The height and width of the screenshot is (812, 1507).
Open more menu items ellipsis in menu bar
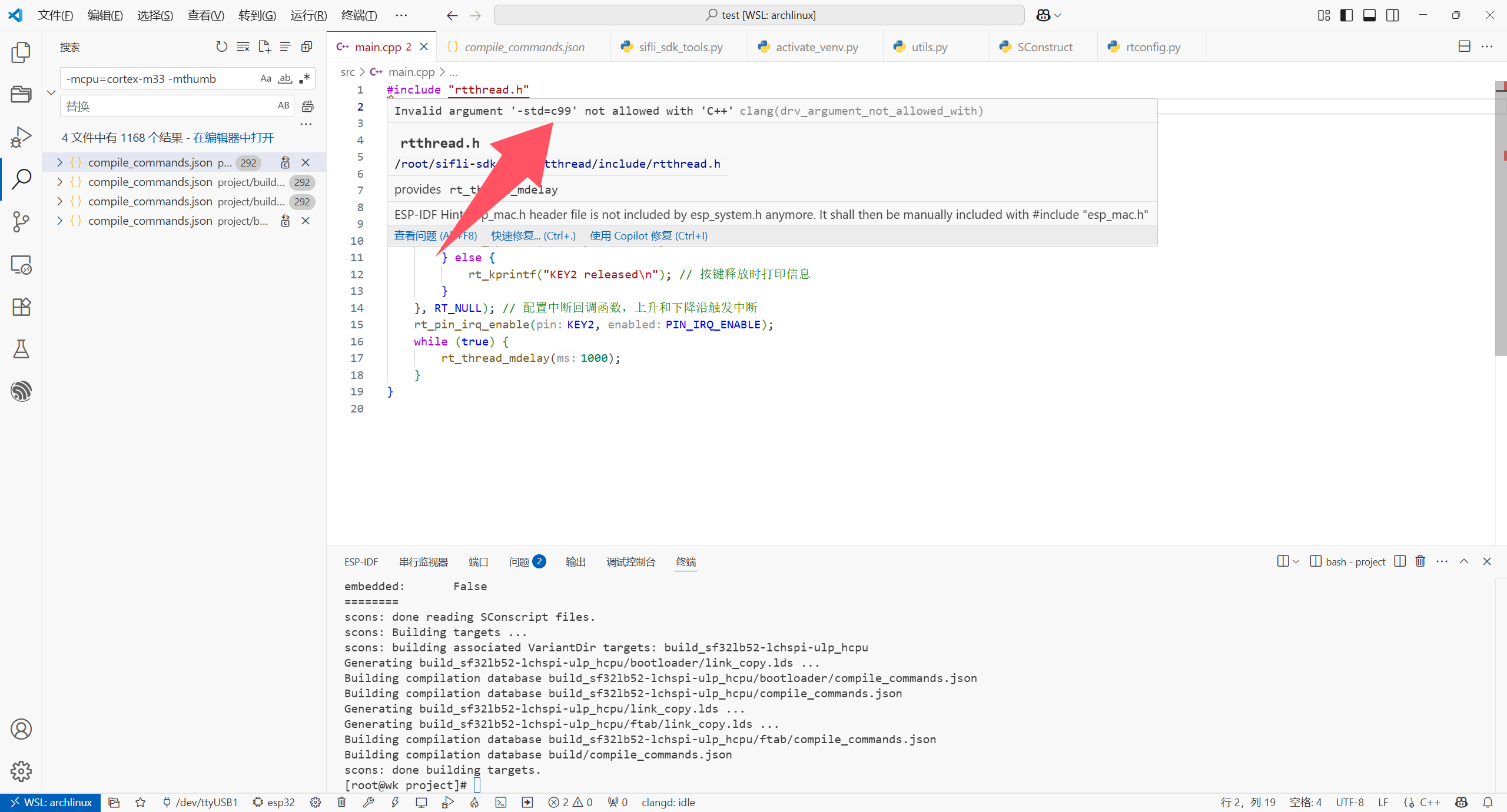click(x=401, y=15)
